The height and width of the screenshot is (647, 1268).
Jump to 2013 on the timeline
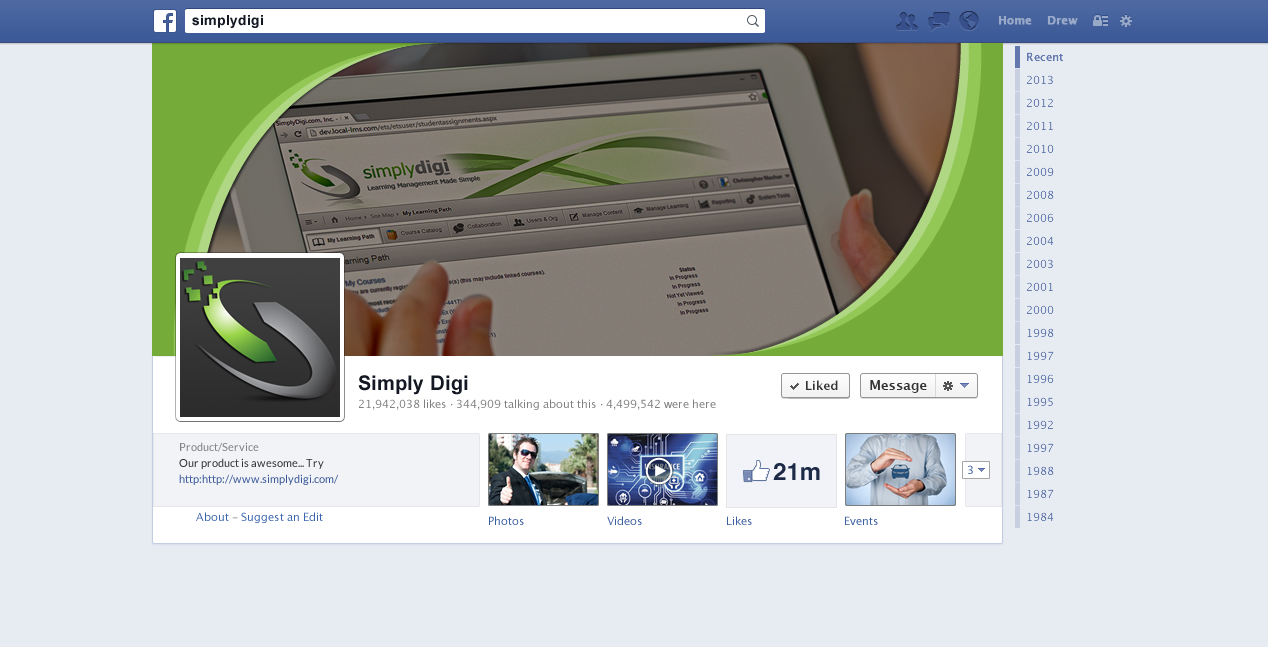click(x=1039, y=80)
